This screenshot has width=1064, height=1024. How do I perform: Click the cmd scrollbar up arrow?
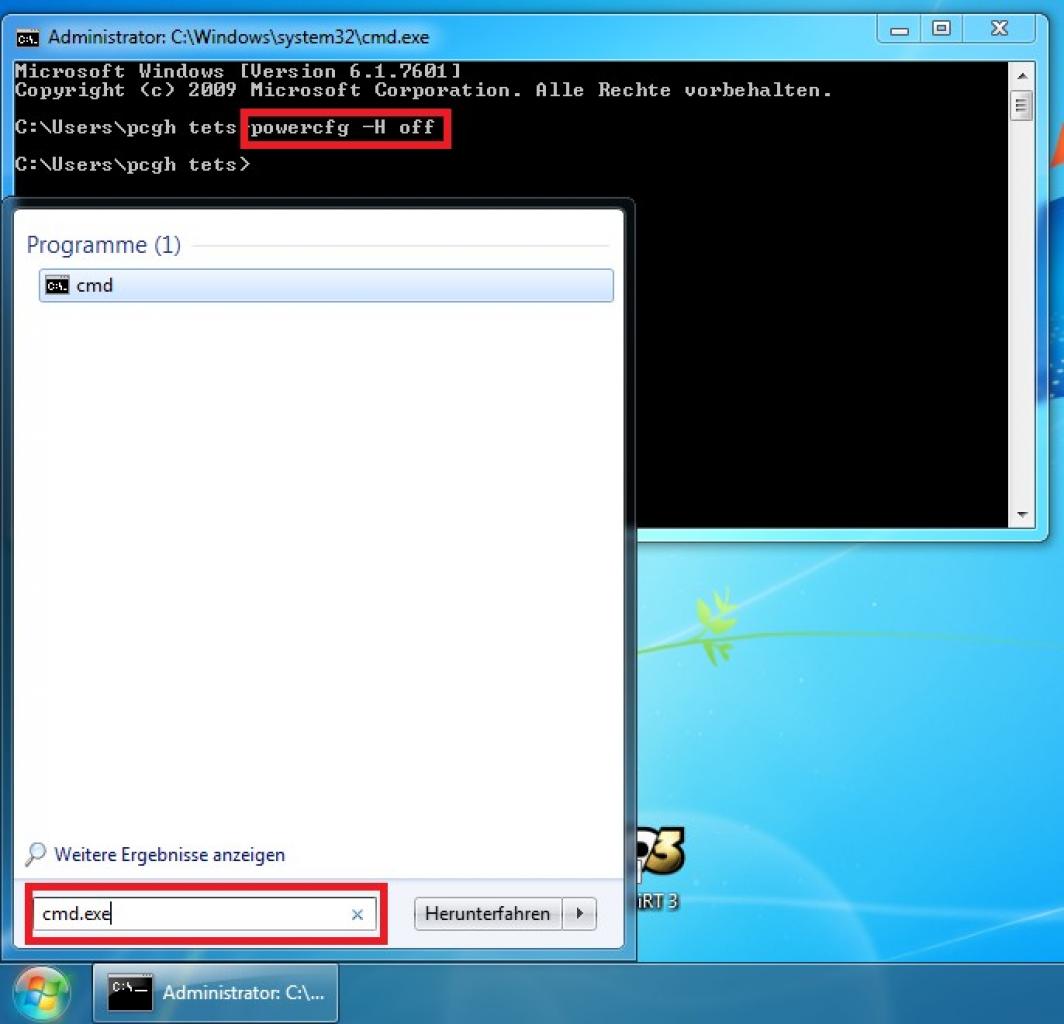(x=1022, y=75)
